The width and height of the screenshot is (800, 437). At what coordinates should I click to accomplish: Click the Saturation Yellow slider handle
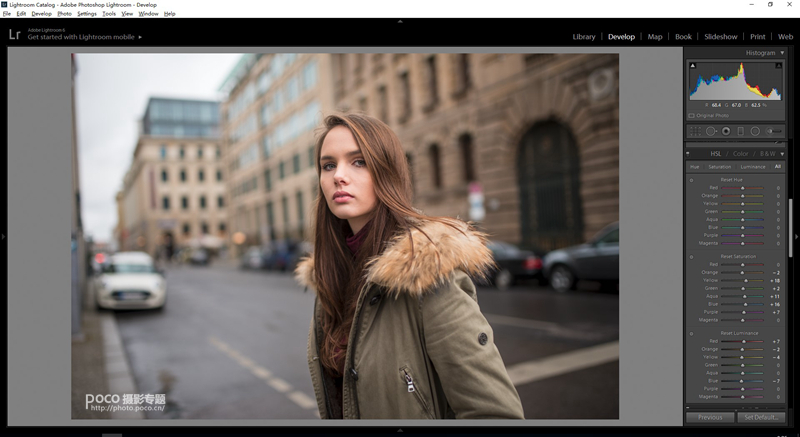[746, 280]
